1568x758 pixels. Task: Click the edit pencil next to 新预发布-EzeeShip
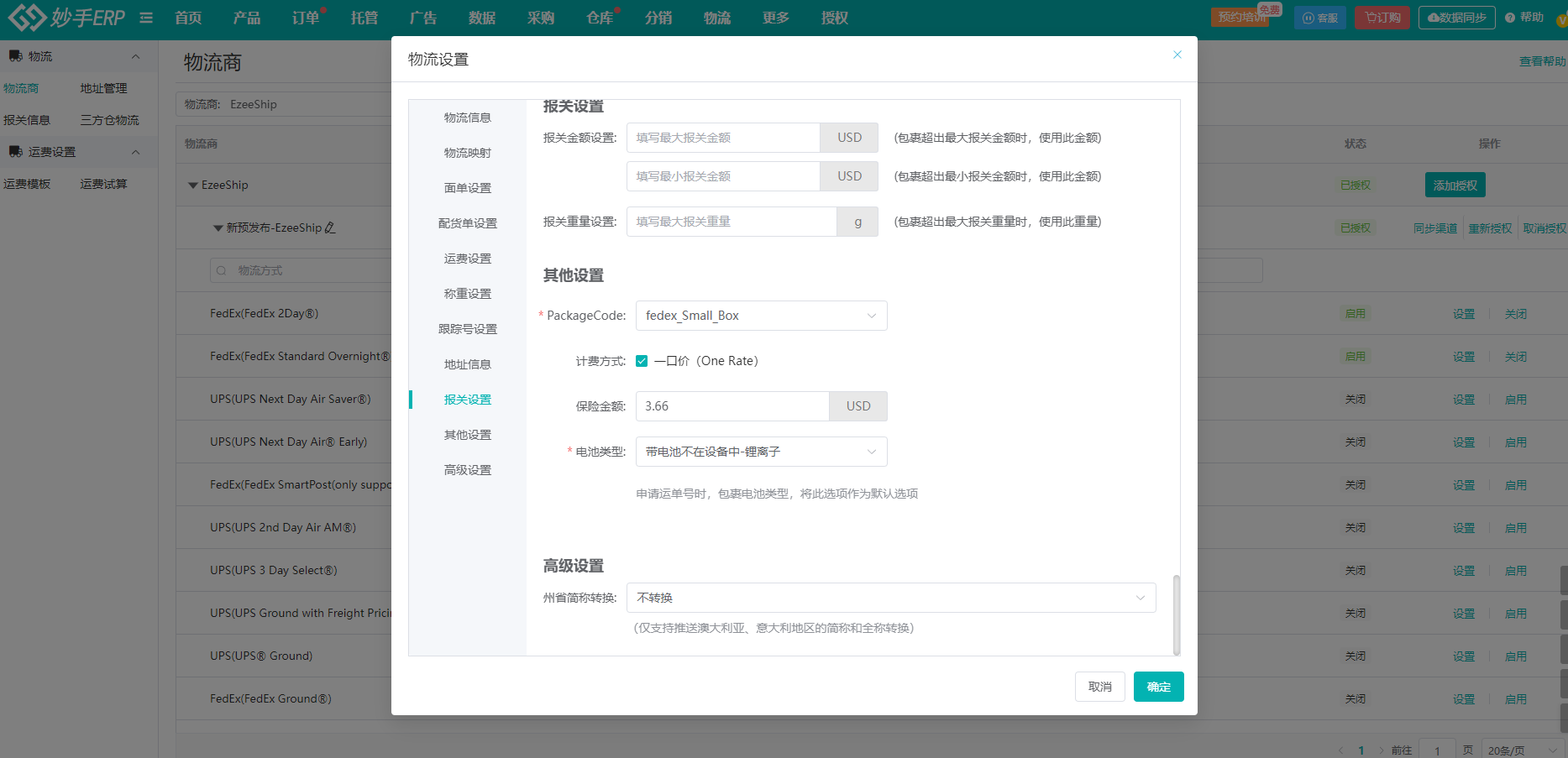point(330,227)
